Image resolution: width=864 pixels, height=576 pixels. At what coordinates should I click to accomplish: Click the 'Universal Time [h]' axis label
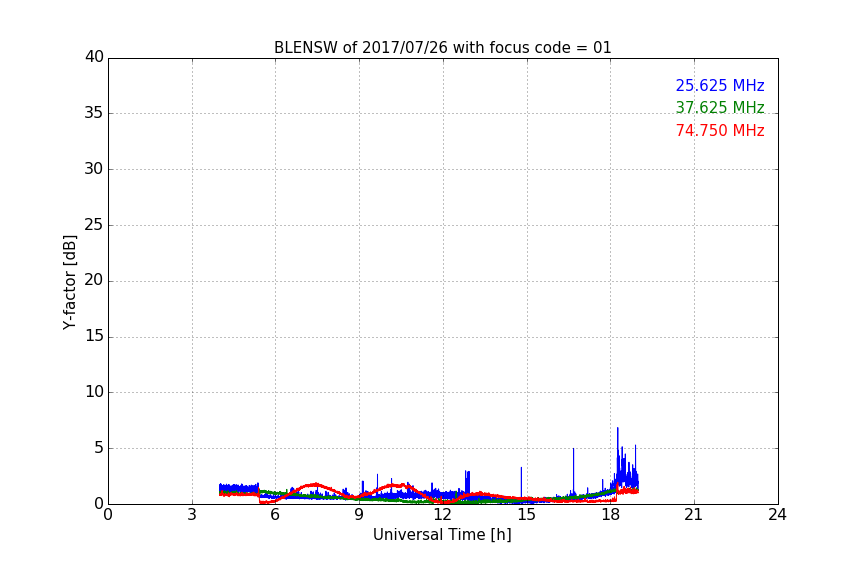tap(442, 535)
